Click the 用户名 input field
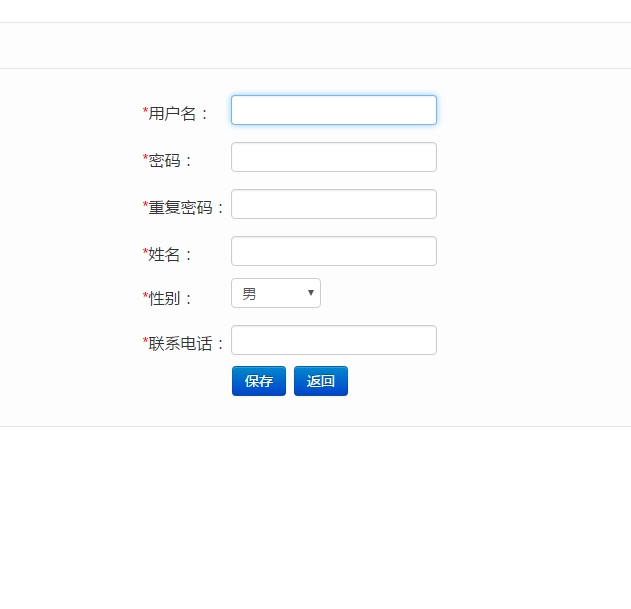The image size is (631, 609). [x=334, y=110]
